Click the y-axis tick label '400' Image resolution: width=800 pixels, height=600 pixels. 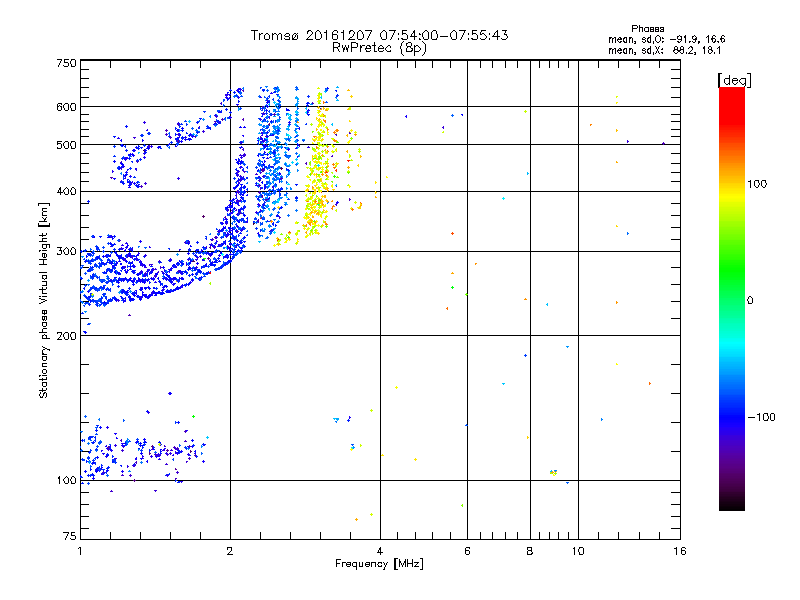[66, 191]
